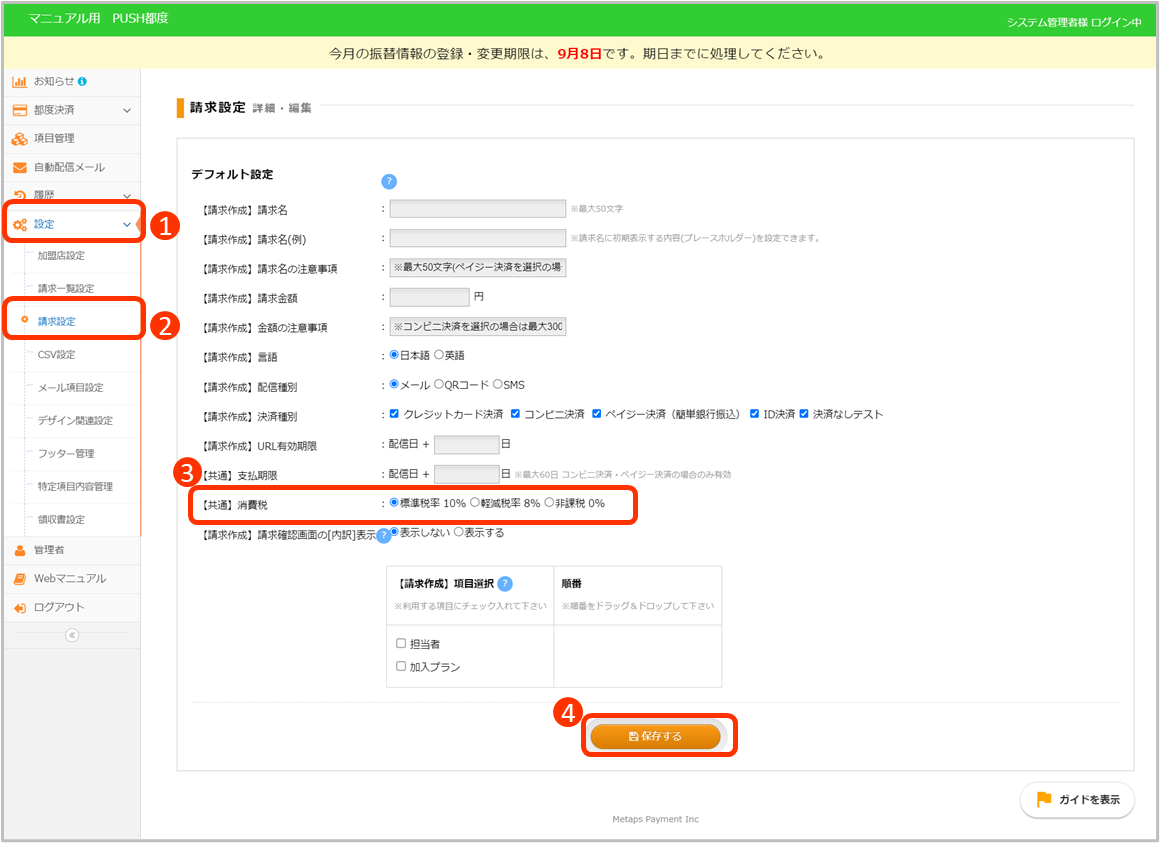The image size is (1160, 843).
Task: Check the 担当者 item checkbox
Action: point(401,644)
